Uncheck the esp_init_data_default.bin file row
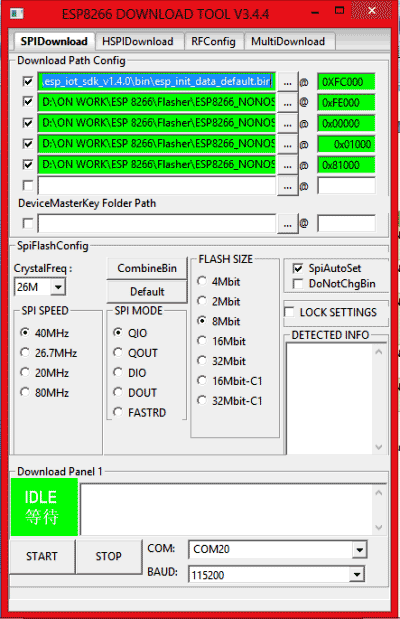 pos(28,81)
